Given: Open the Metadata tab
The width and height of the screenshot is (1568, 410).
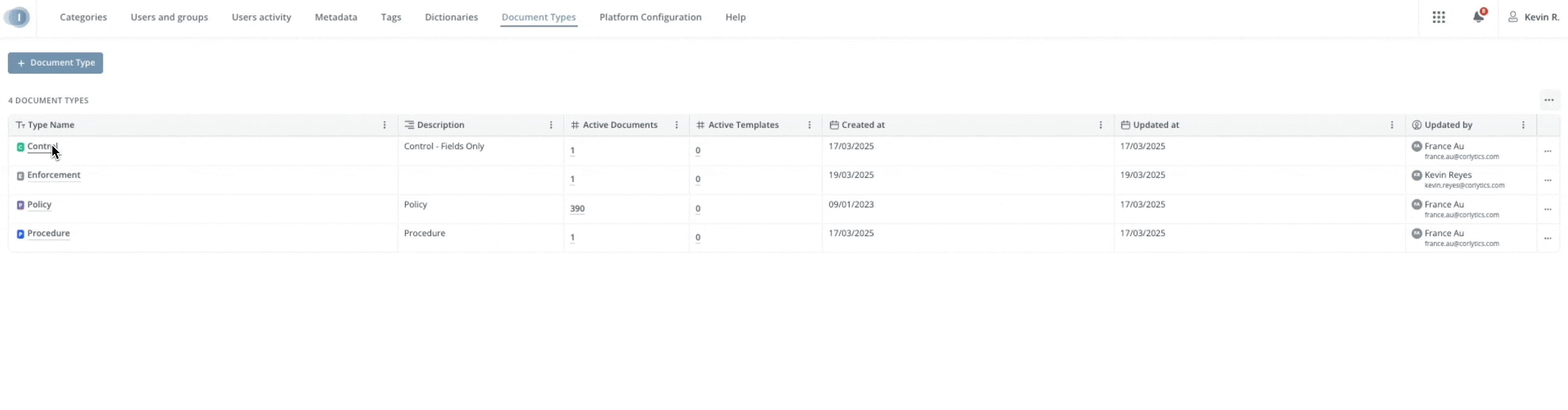Looking at the screenshot, I should click(x=336, y=17).
